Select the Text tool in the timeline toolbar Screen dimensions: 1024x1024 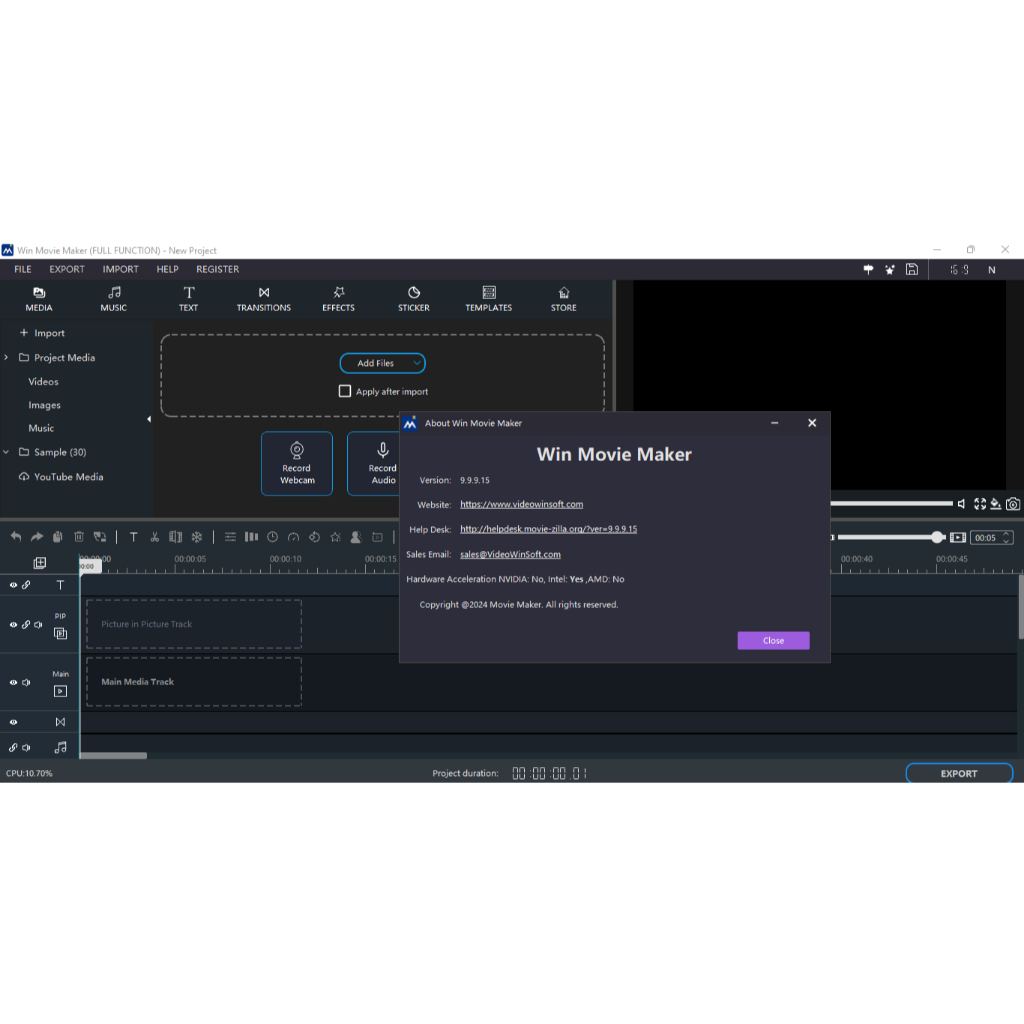pyautogui.click(x=133, y=537)
